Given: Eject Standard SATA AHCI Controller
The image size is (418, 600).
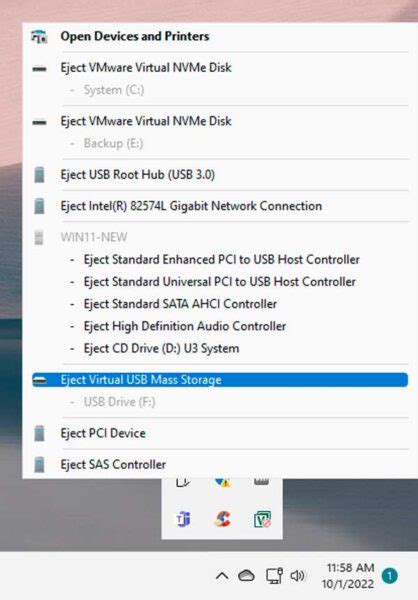Looking at the screenshot, I should [x=180, y=304].
